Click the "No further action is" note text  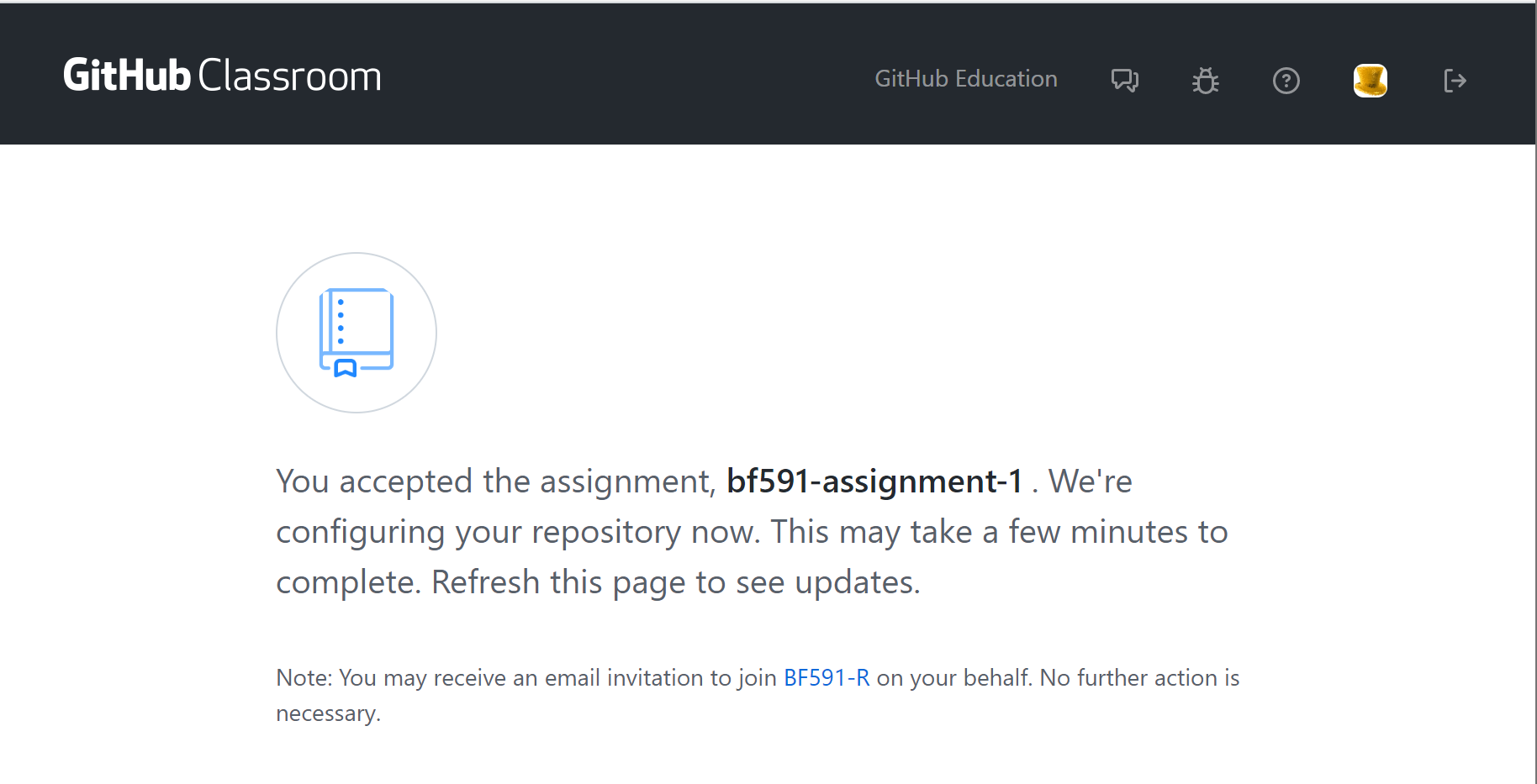[x=1139, y=677]
